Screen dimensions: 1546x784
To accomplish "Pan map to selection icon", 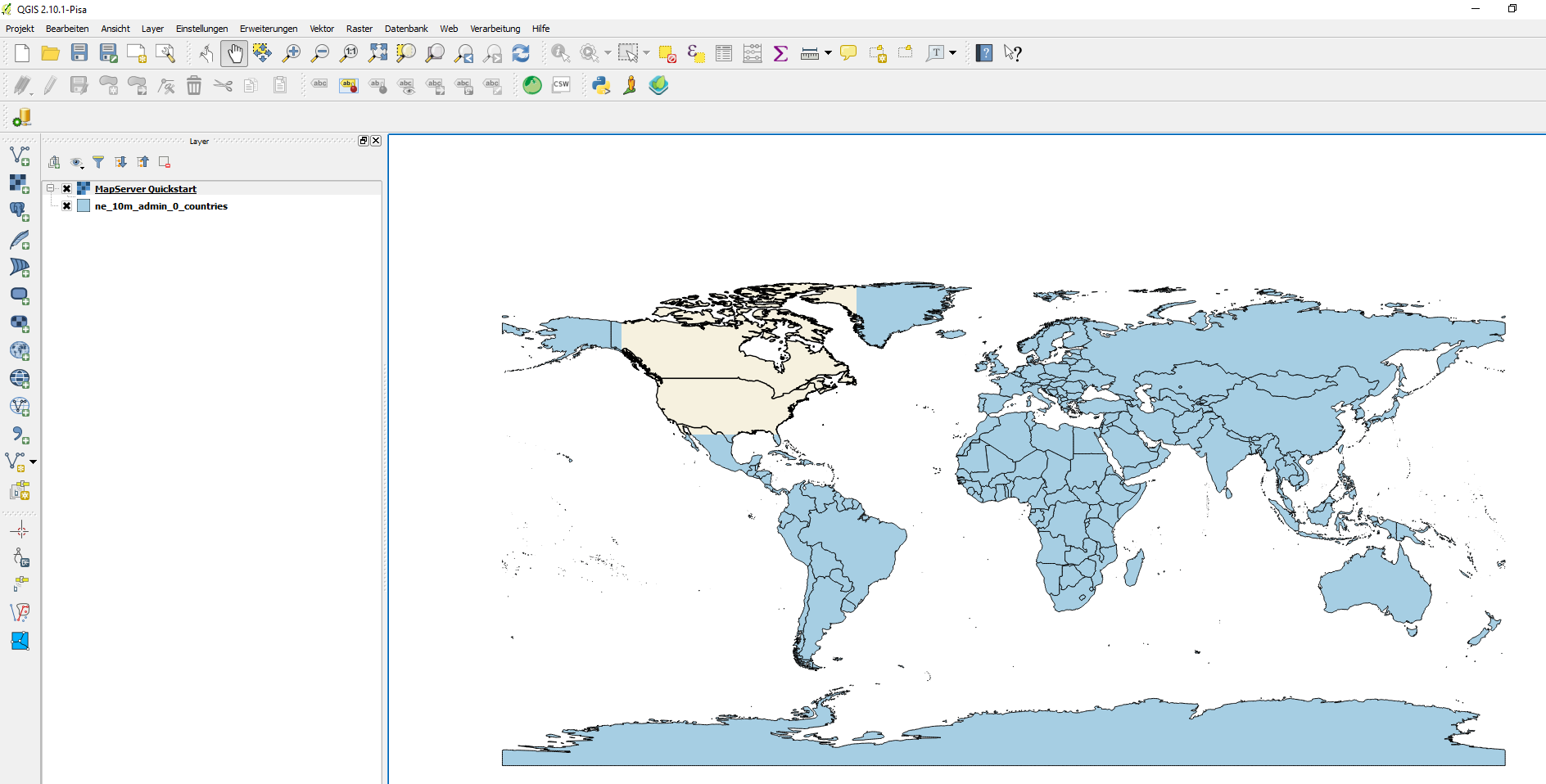I will click(x=262, y=53).
